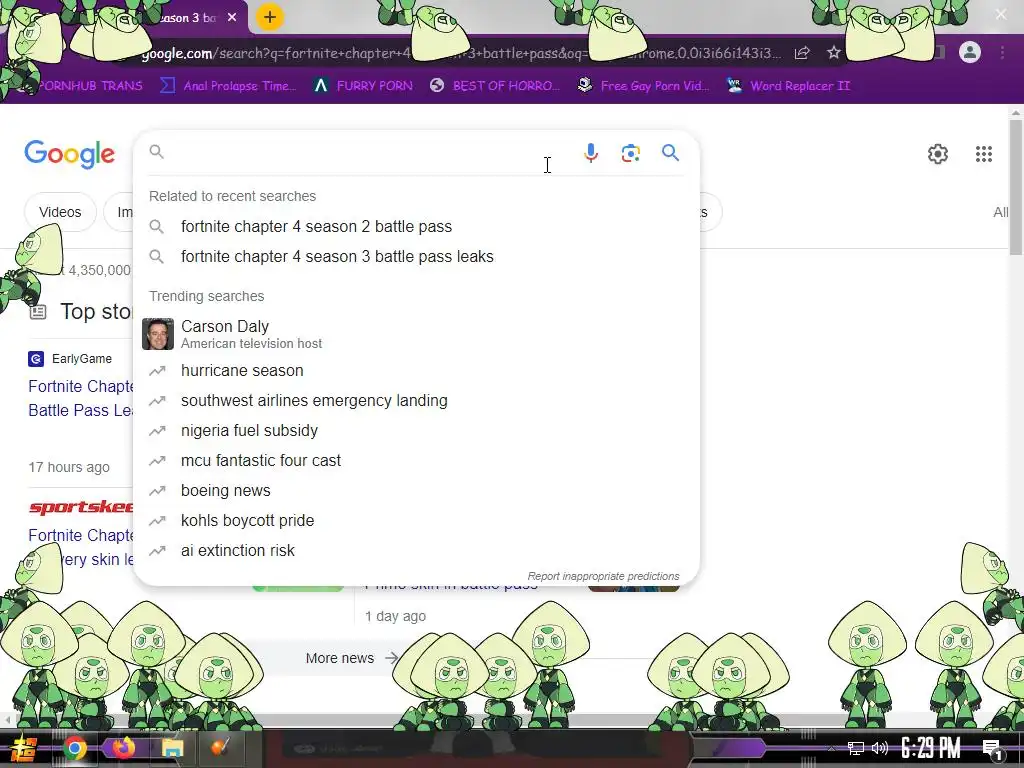Open Chrome's three-dot menu
Screen dimensions: 1024x768
point(1002,52)
